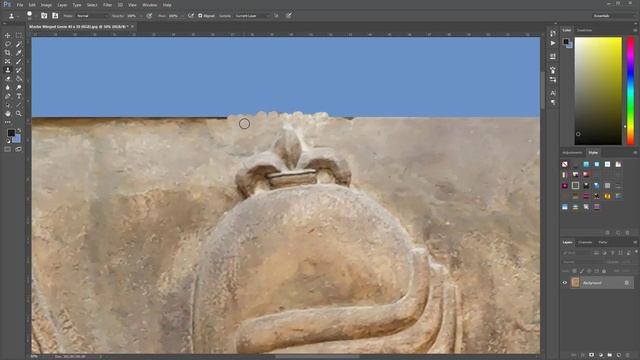Open the Flow slider arrow in options bar
Image resolution: width=640 pixels, height=360 pixels.
(182, 16)
